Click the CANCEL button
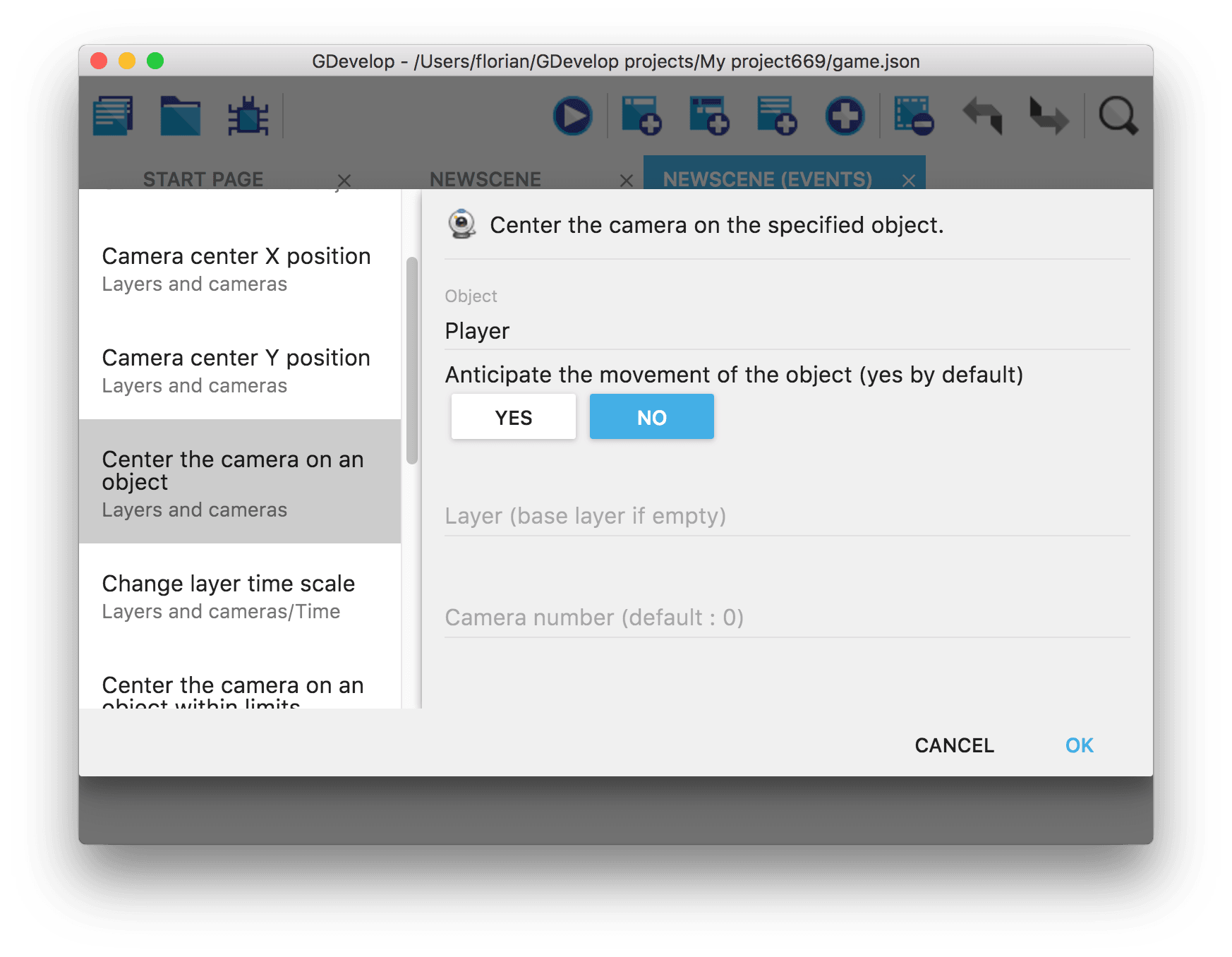The width and height of the screenshot is (1232, 957). (954, 745)
